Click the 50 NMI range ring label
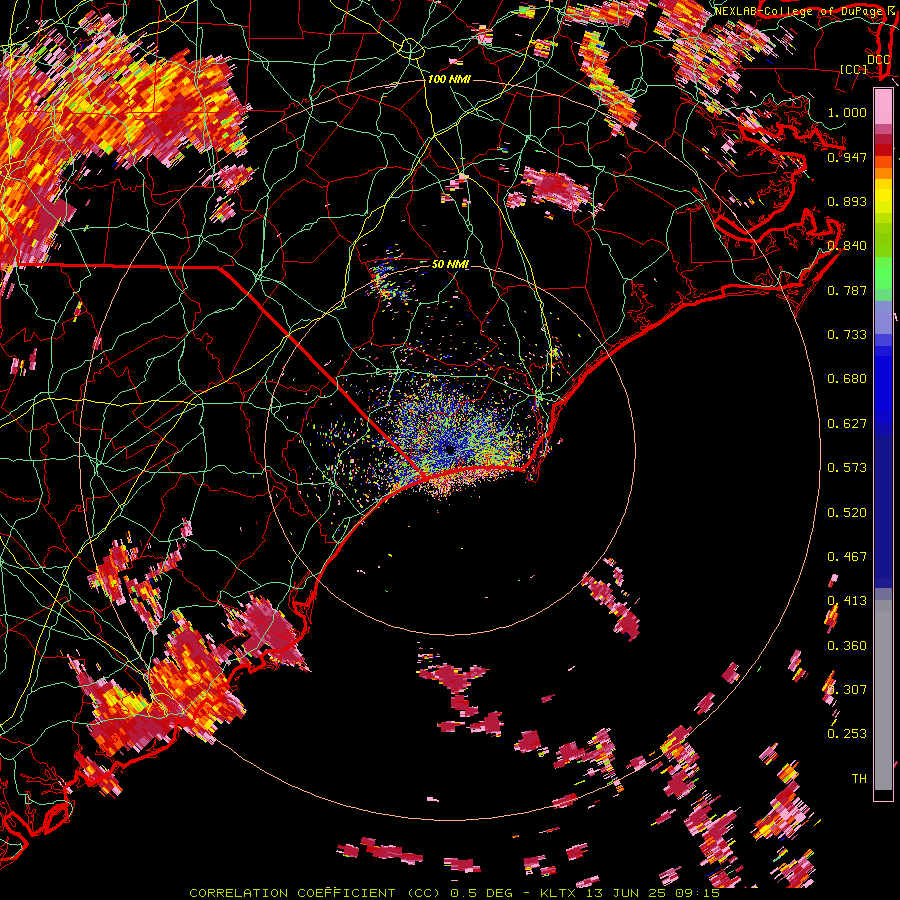This screenshot has height=900, width=900. click(451, 264)
